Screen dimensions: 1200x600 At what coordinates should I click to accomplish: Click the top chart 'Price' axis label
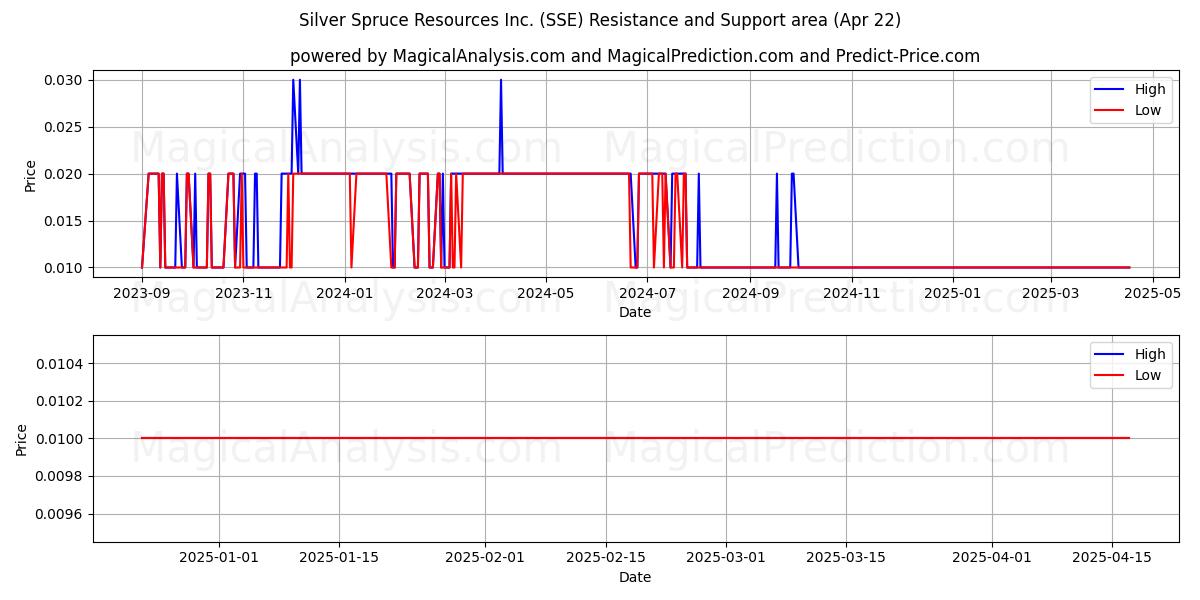click(30, 175)
